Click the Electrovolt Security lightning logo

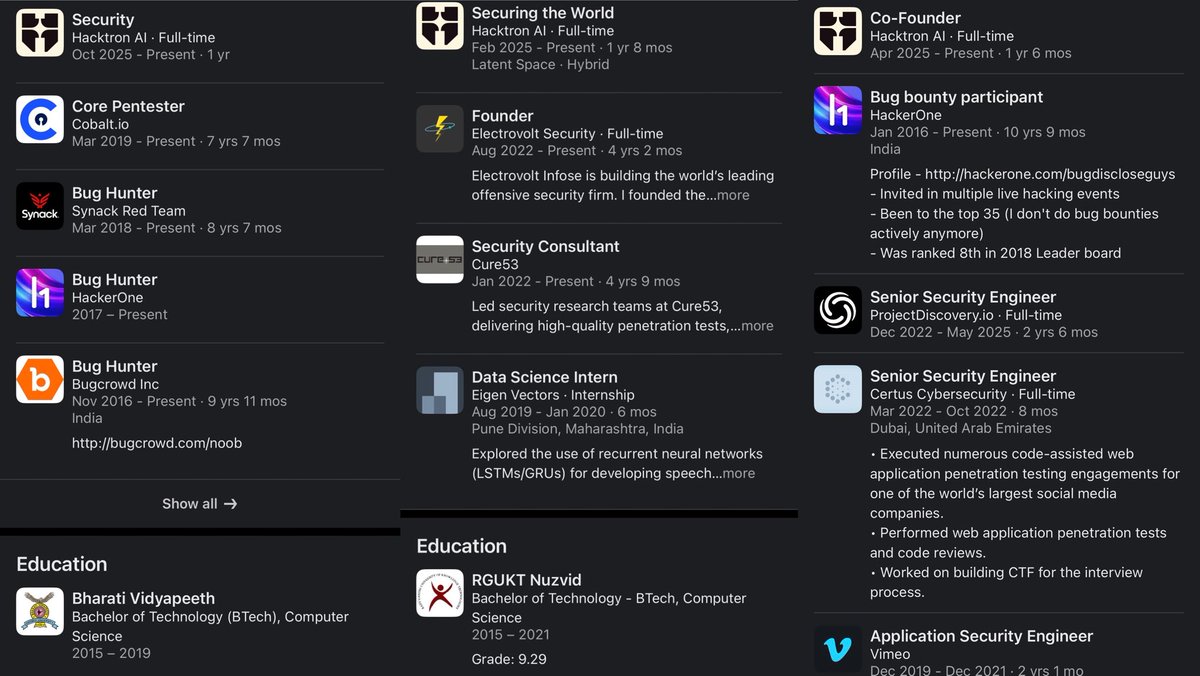coord(440,129)
